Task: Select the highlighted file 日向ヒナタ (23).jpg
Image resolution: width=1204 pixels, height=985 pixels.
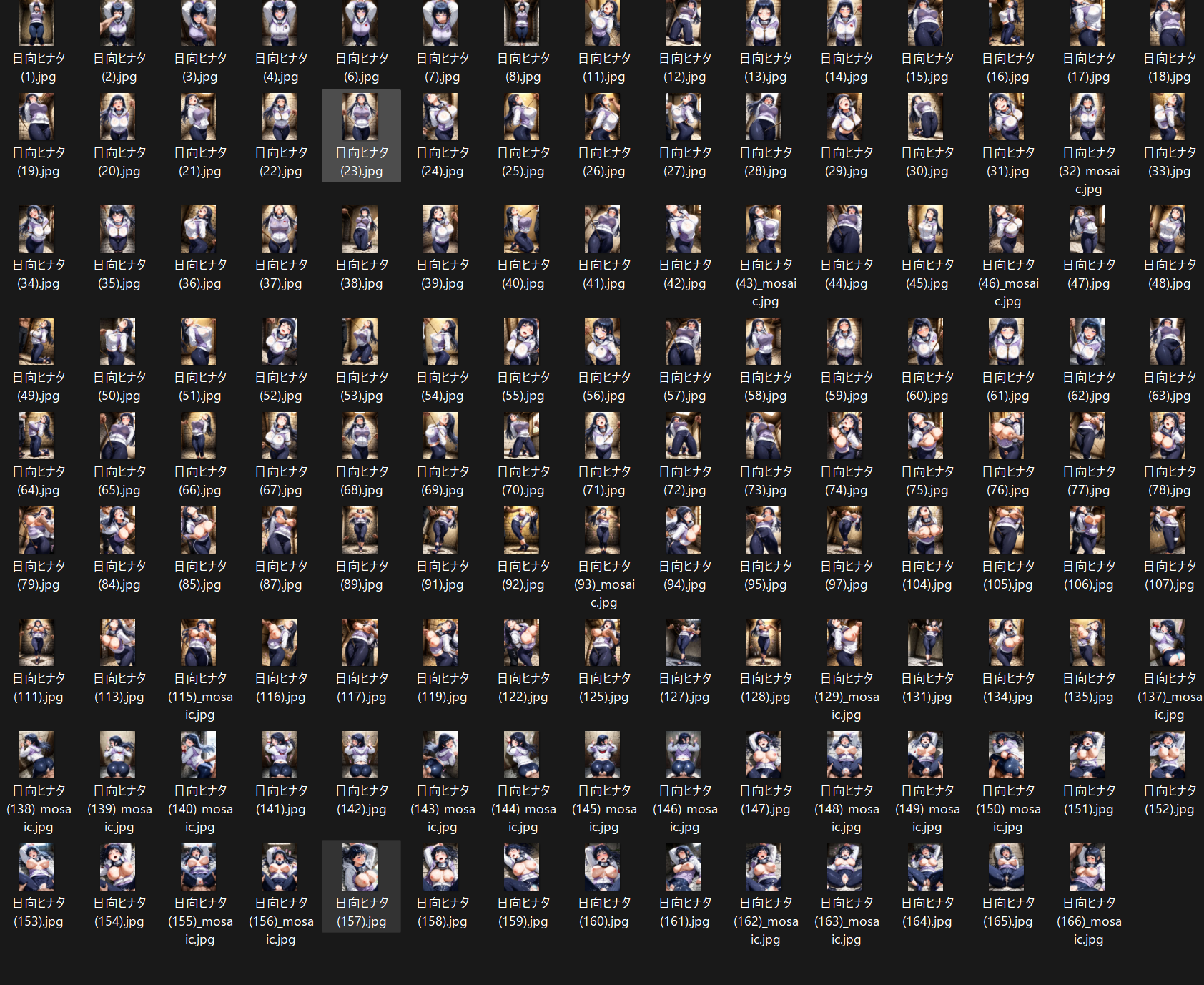Action: (361, 136)
